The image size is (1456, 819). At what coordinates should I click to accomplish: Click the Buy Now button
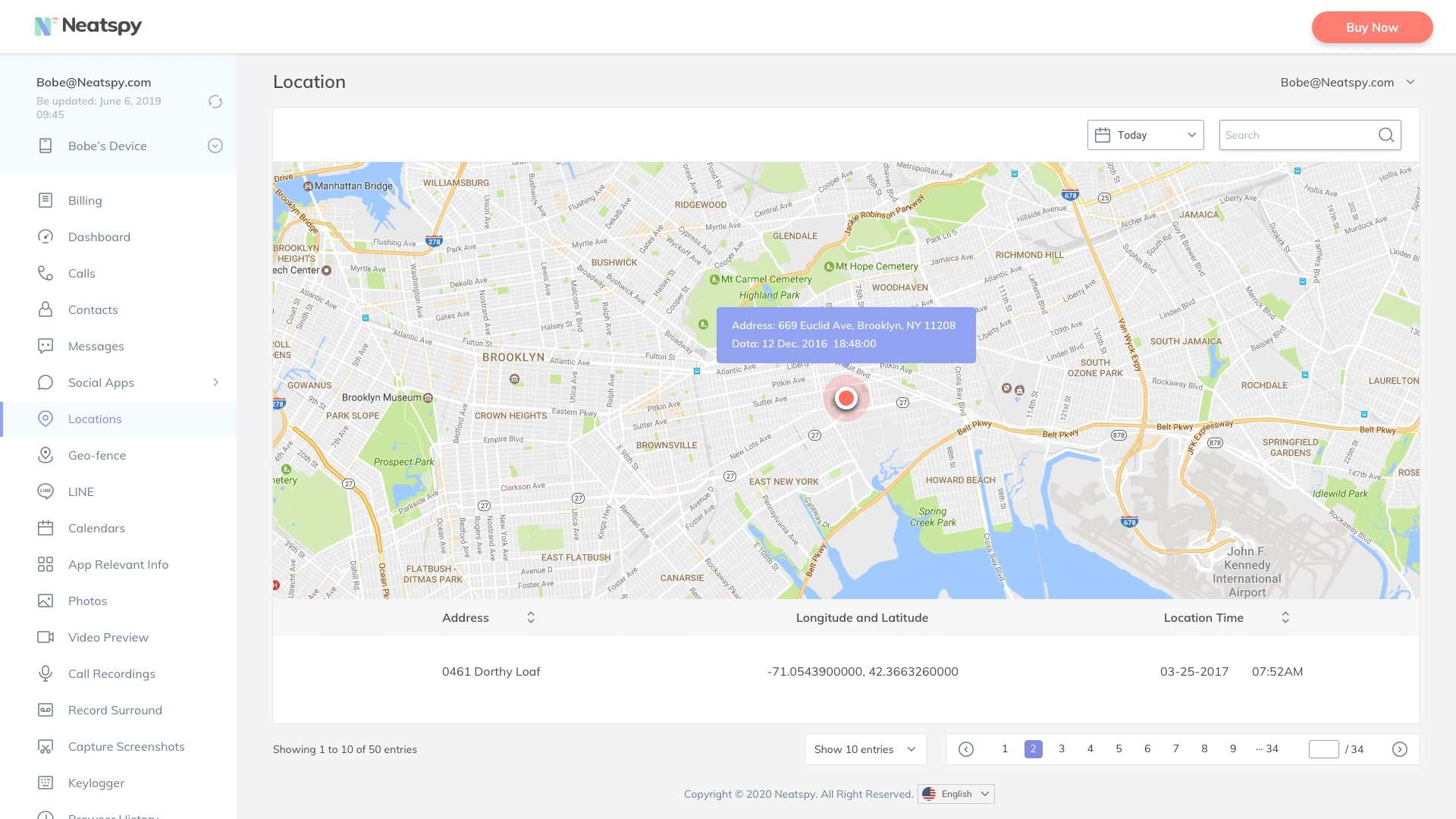point(1372,27)
